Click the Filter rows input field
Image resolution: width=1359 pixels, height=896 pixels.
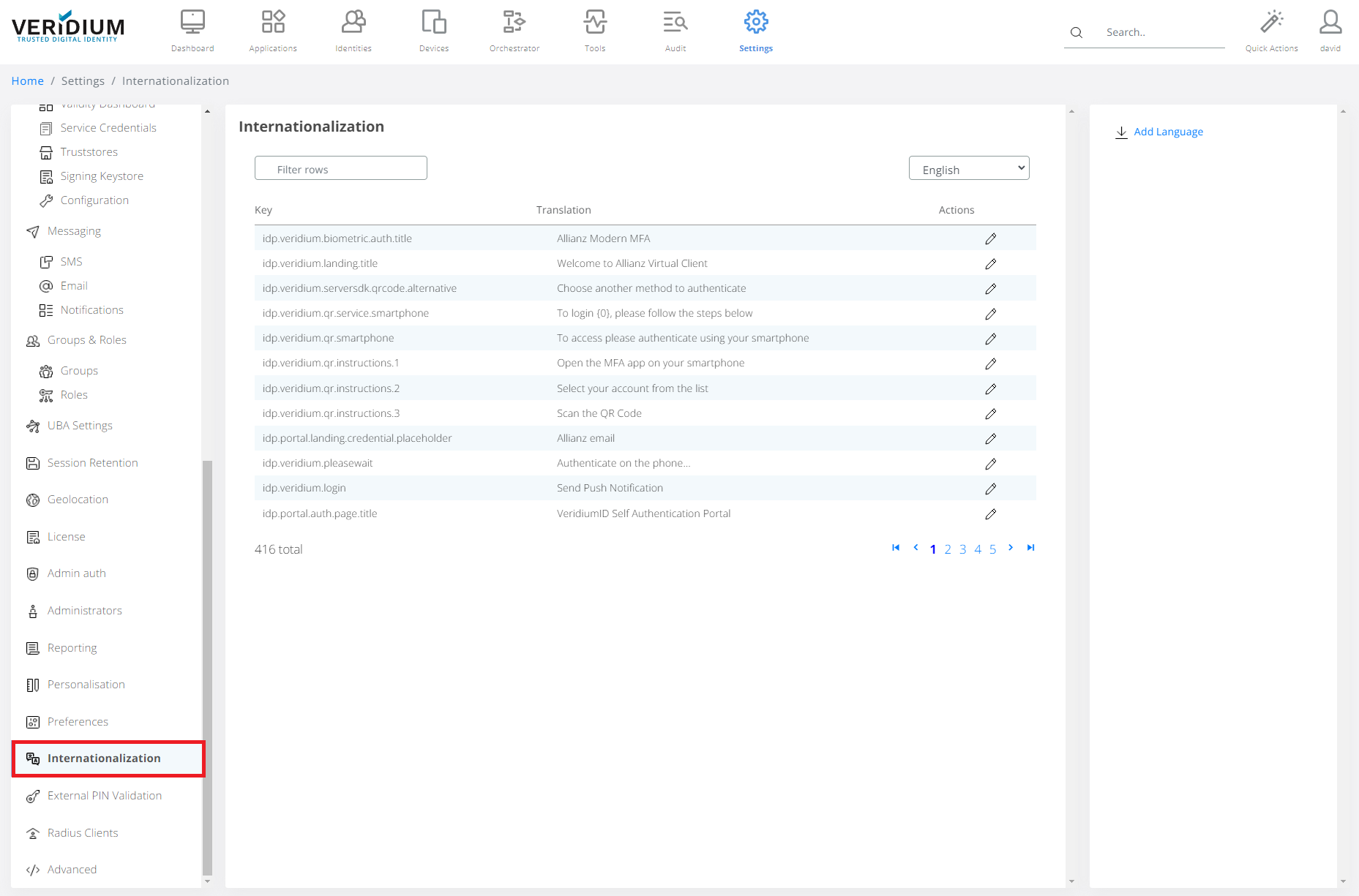(x=341, y=169)
